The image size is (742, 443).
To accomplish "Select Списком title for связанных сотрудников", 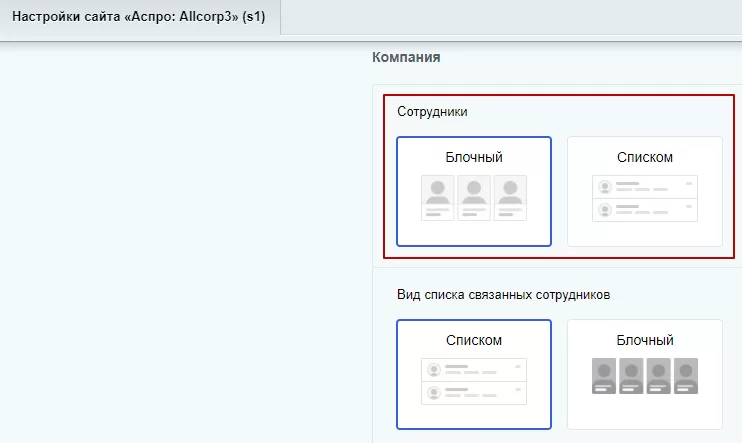I will pos(474,340).
